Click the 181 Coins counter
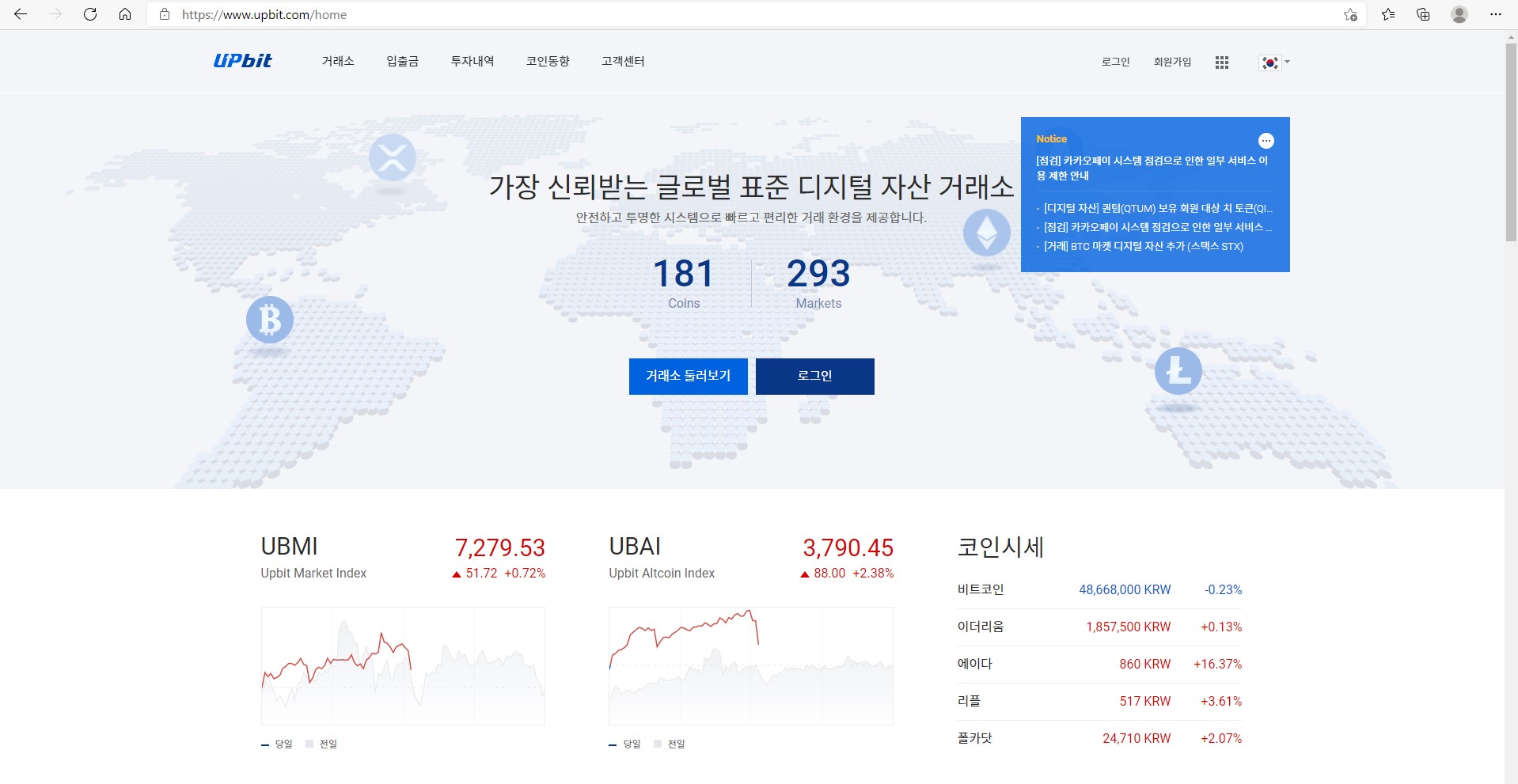1518x784 pixels. click(684, 282)
